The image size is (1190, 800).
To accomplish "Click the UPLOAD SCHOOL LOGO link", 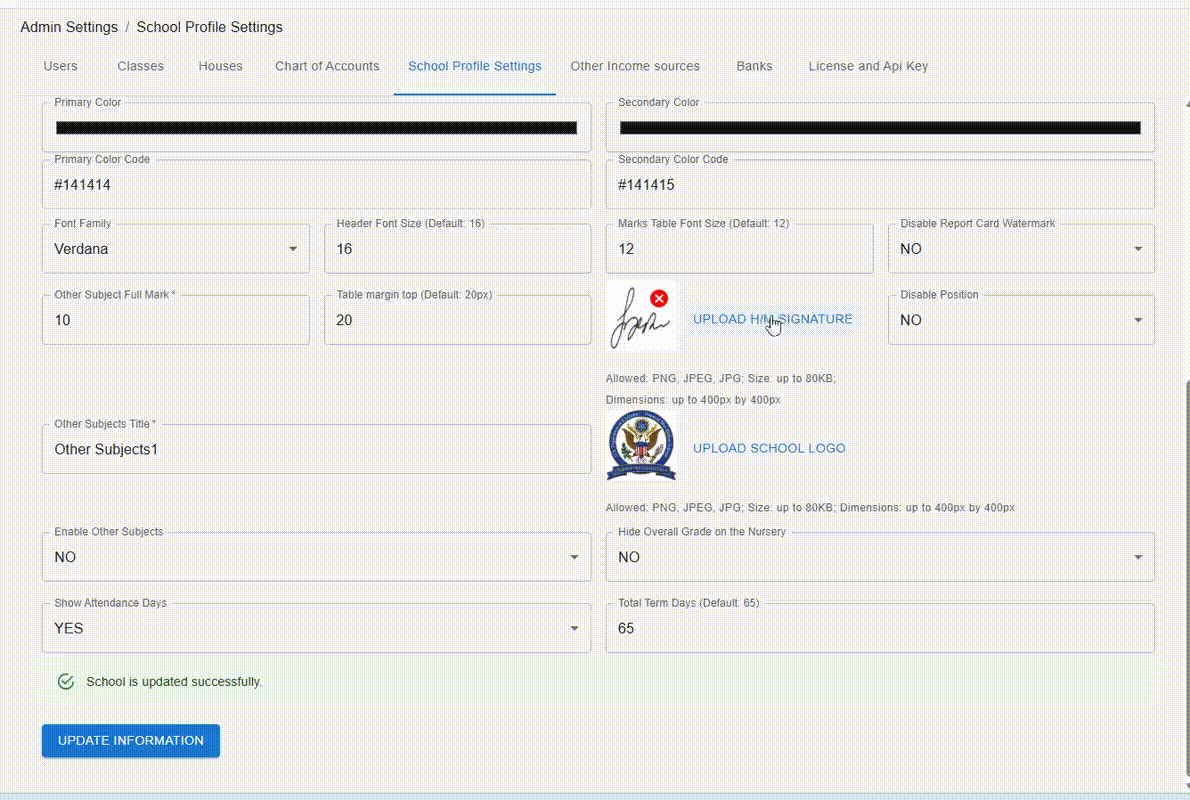I will point(769,448).
